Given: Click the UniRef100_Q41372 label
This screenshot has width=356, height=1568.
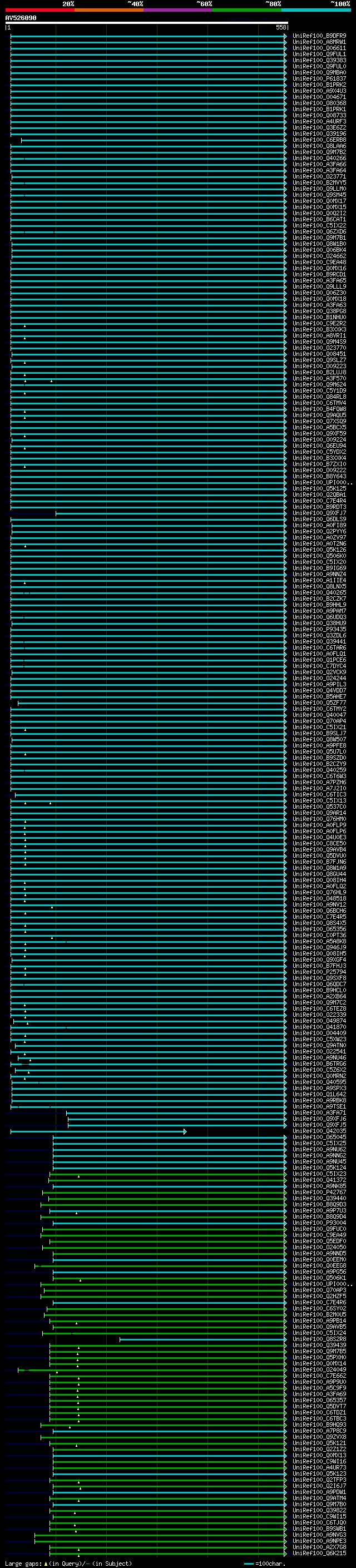Looking at the screenshot, I should [319, 1180].
